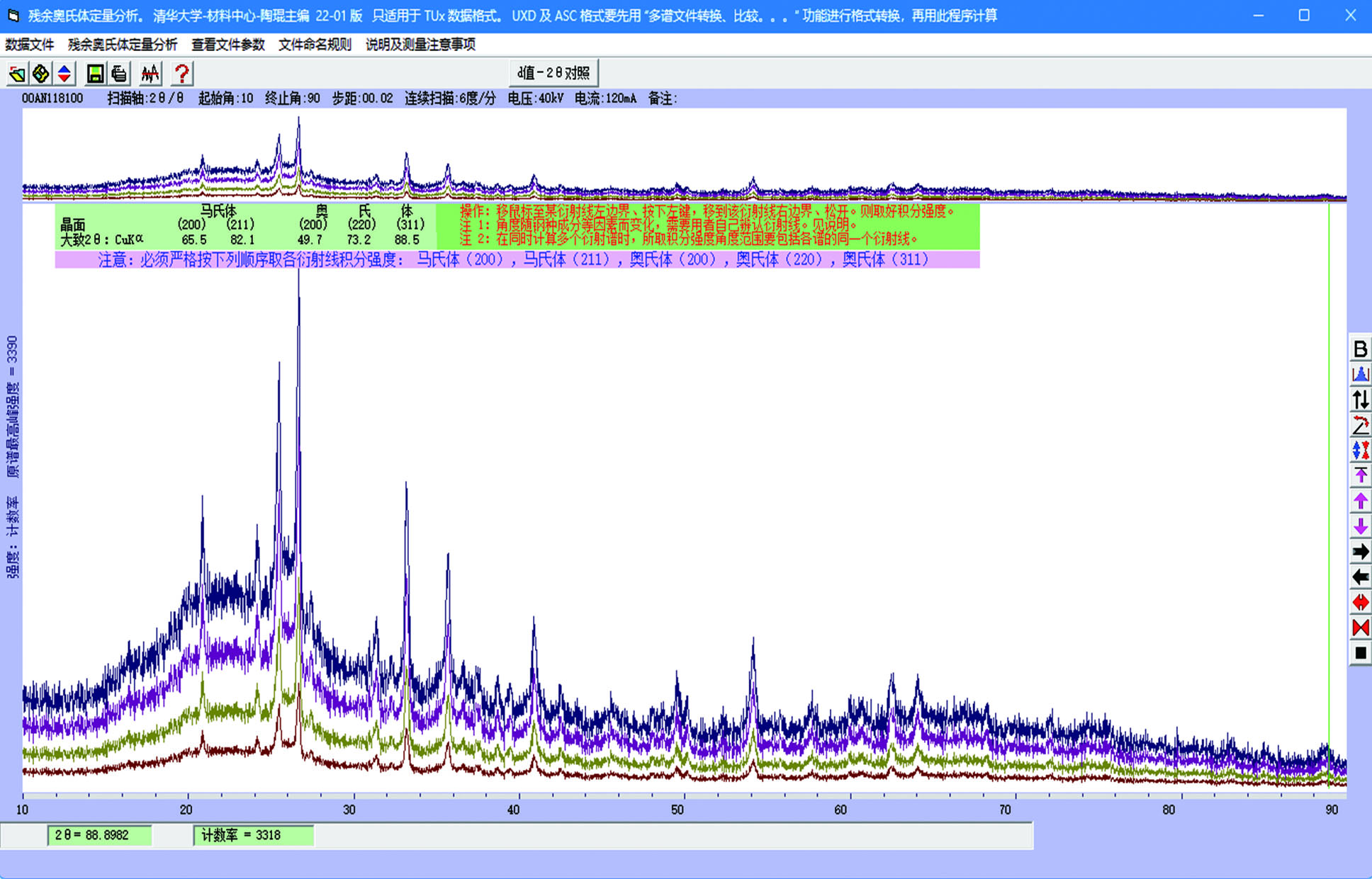Click the angle icon with red arrow

(1360, 426)
